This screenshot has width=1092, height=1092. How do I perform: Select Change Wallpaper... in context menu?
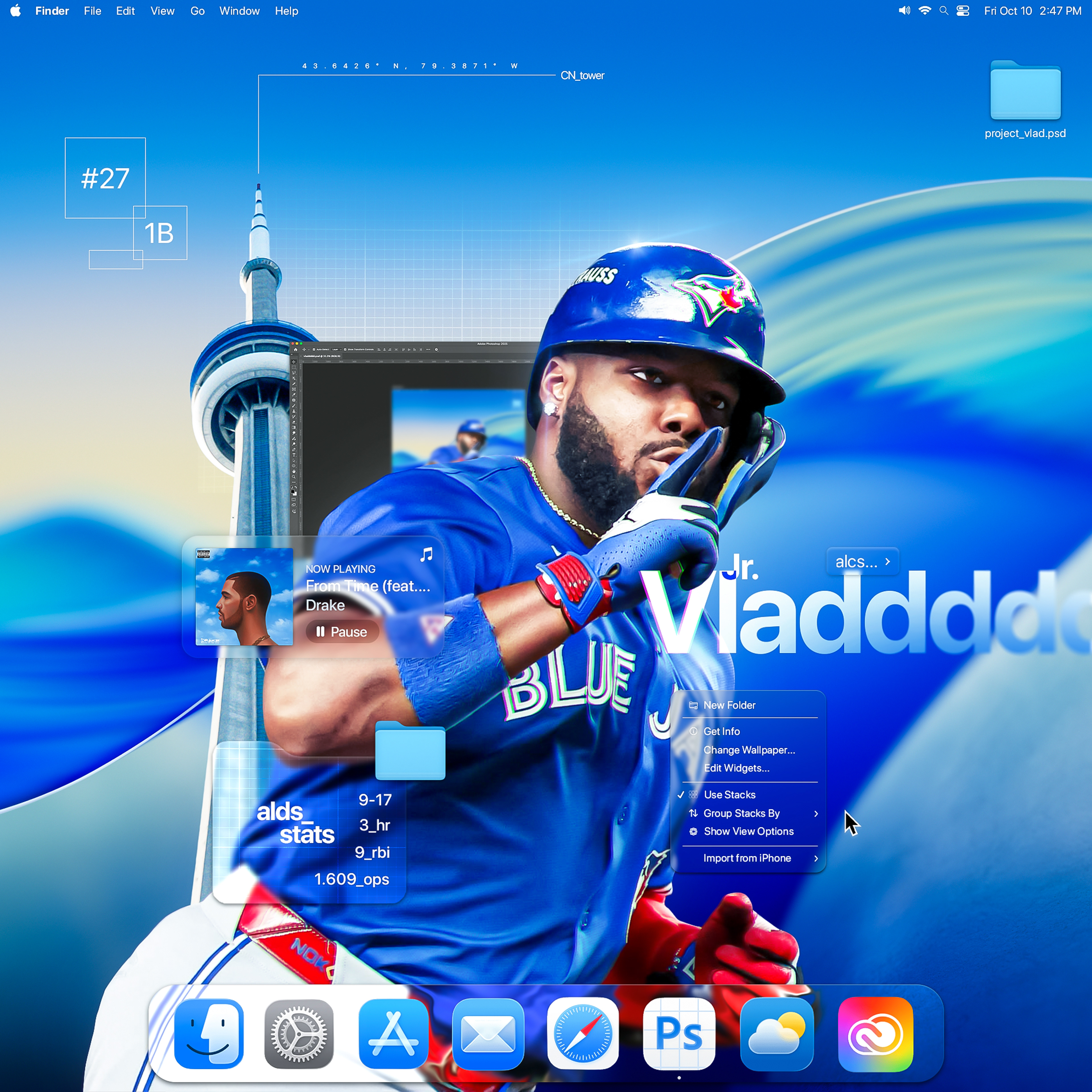(749, 750)
